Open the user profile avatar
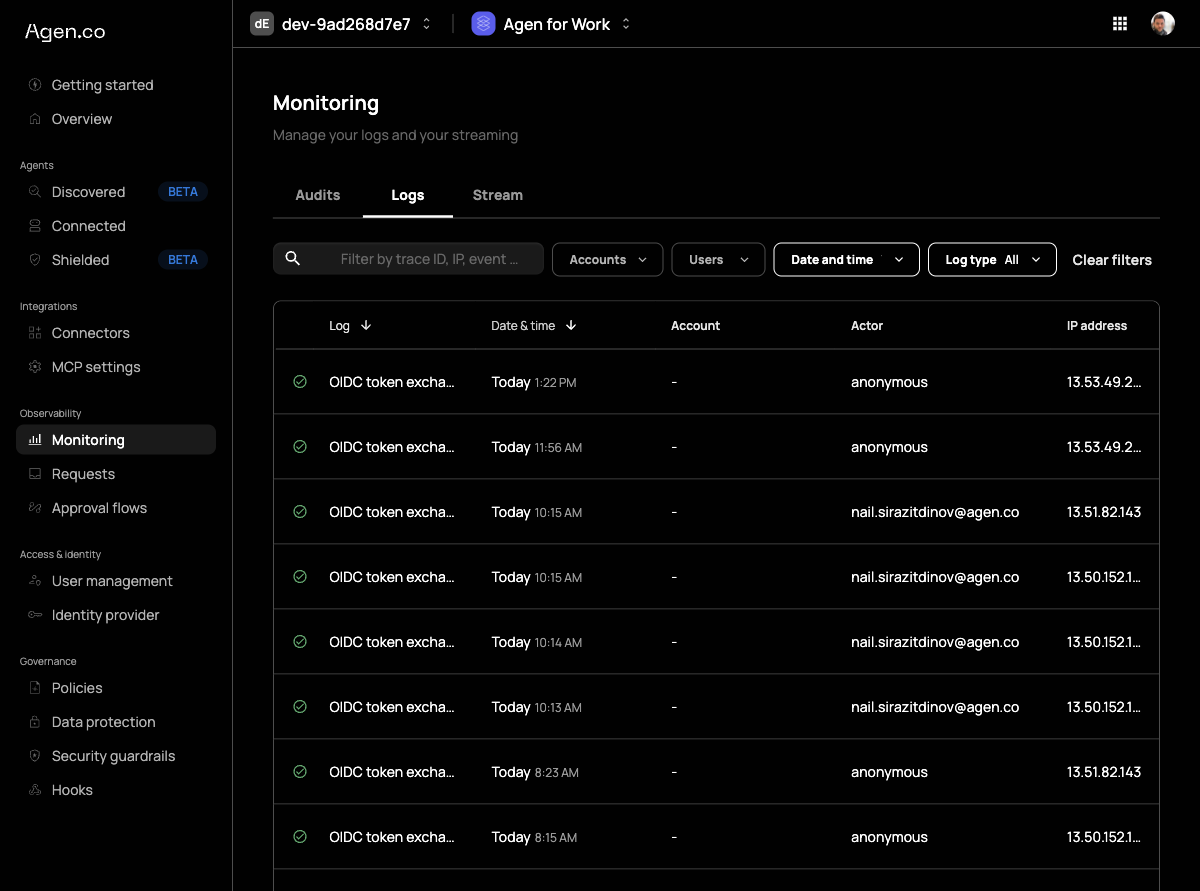 pos(1162,24)
